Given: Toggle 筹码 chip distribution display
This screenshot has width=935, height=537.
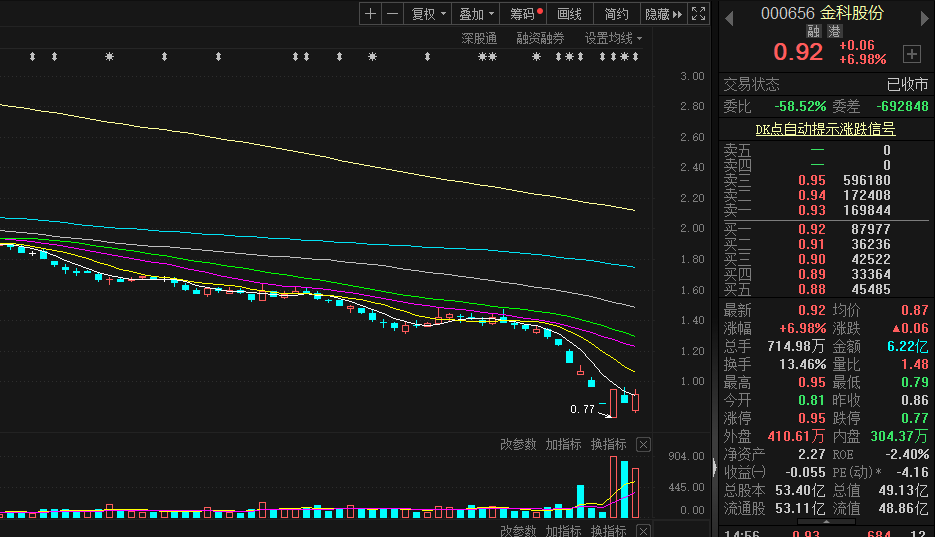Looking at the screenshot, I should [x=524, y=13].
